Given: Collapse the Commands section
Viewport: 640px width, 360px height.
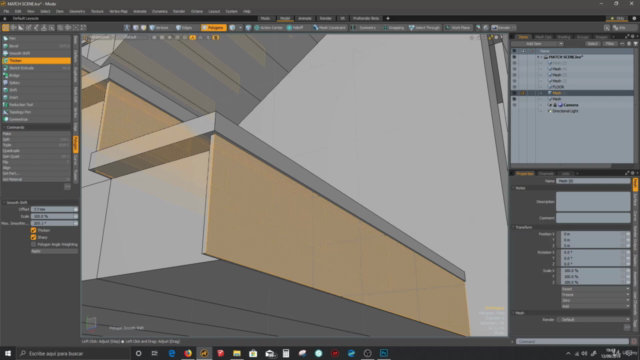Looking at the screenshot, I should 4,127.
